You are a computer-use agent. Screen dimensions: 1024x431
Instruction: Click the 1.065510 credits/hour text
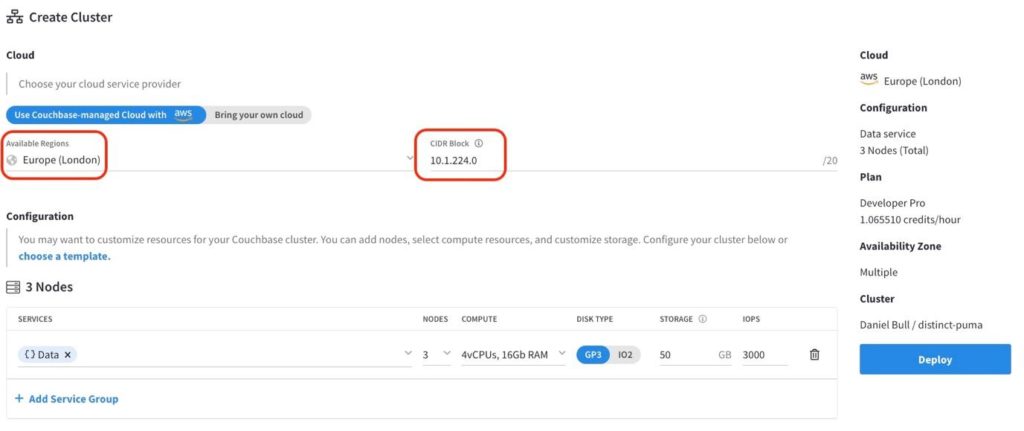[910, 219]
